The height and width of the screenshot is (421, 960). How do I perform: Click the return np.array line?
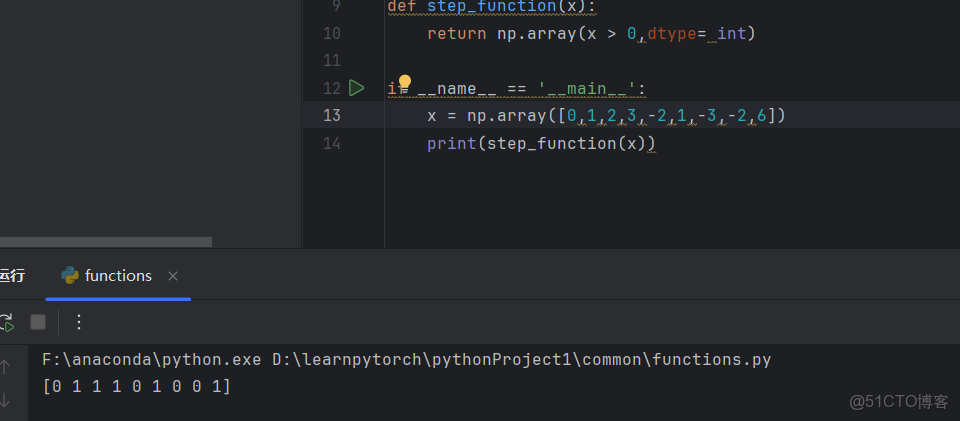[591, 33]
